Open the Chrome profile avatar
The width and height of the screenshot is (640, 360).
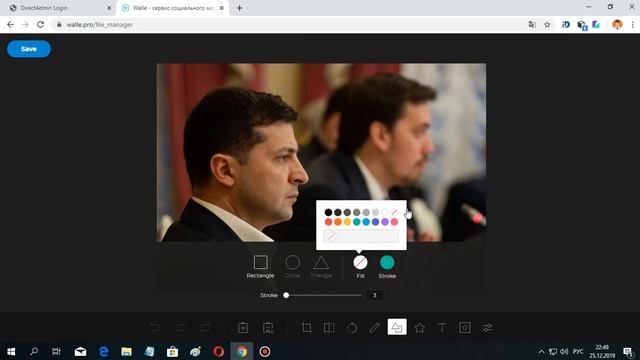(x=617, y=24)
